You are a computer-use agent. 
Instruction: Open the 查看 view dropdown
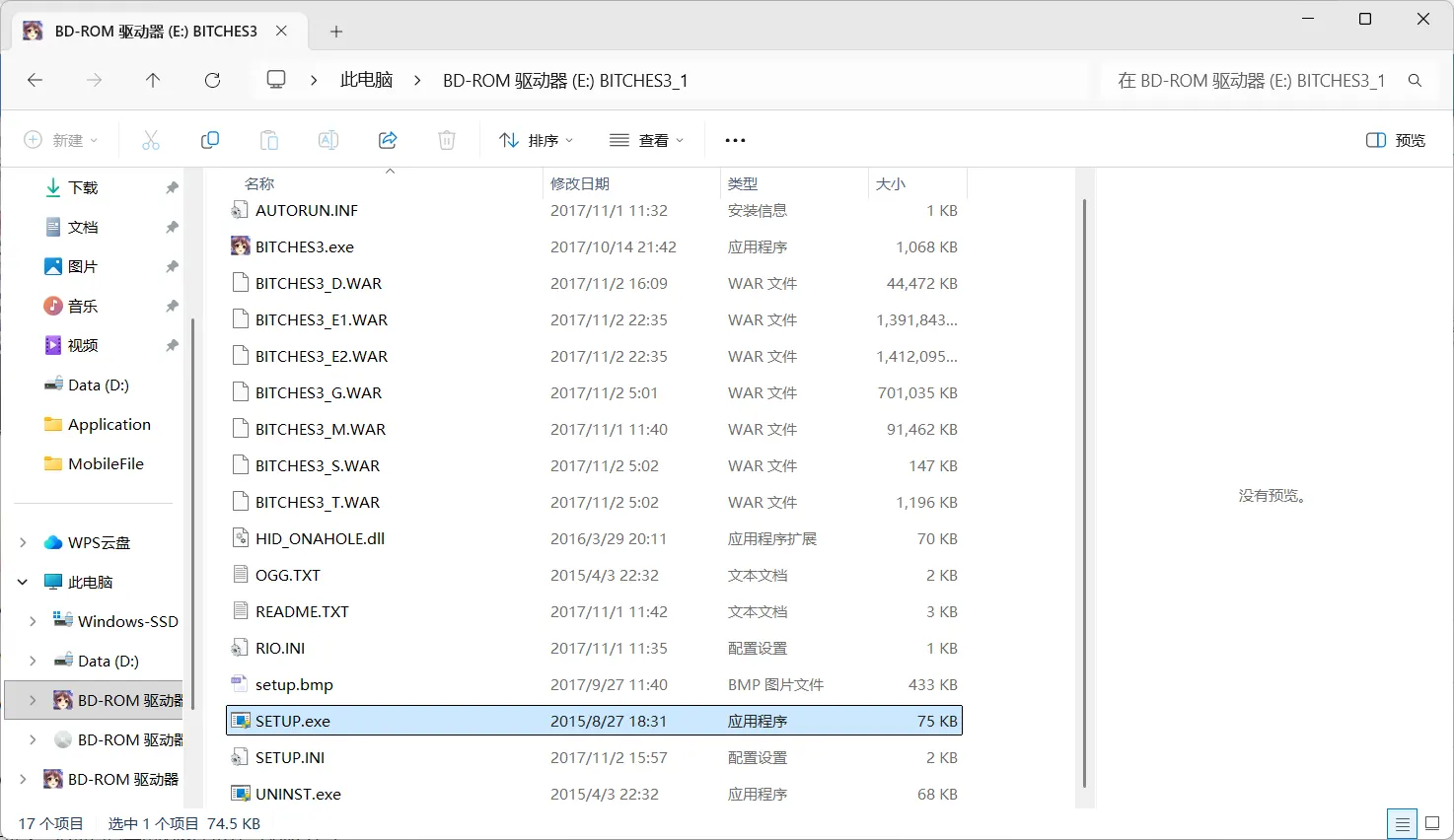[x=647, y=140]
